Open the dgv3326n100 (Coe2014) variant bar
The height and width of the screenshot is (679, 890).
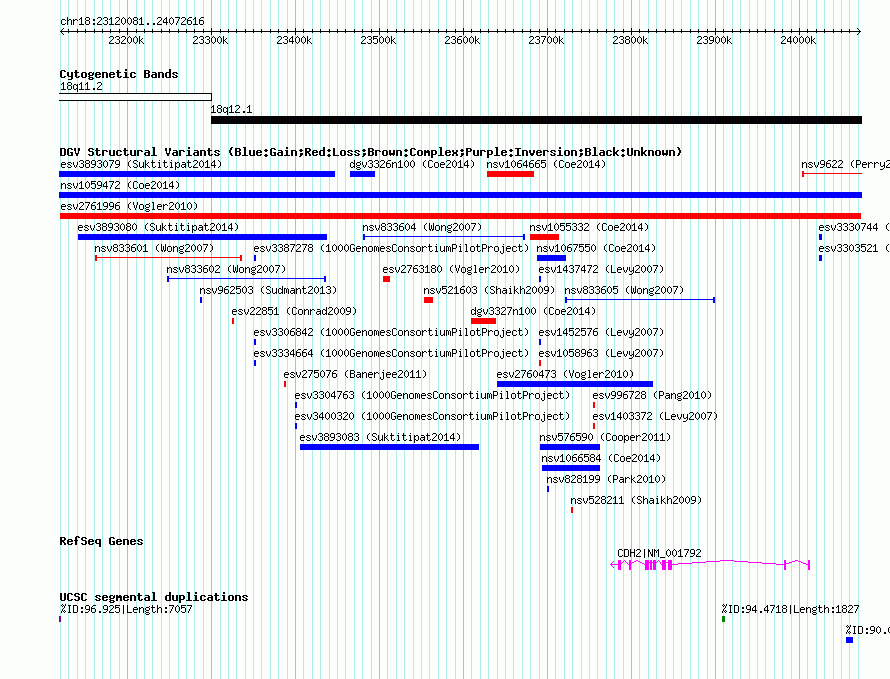click(362, 174)
